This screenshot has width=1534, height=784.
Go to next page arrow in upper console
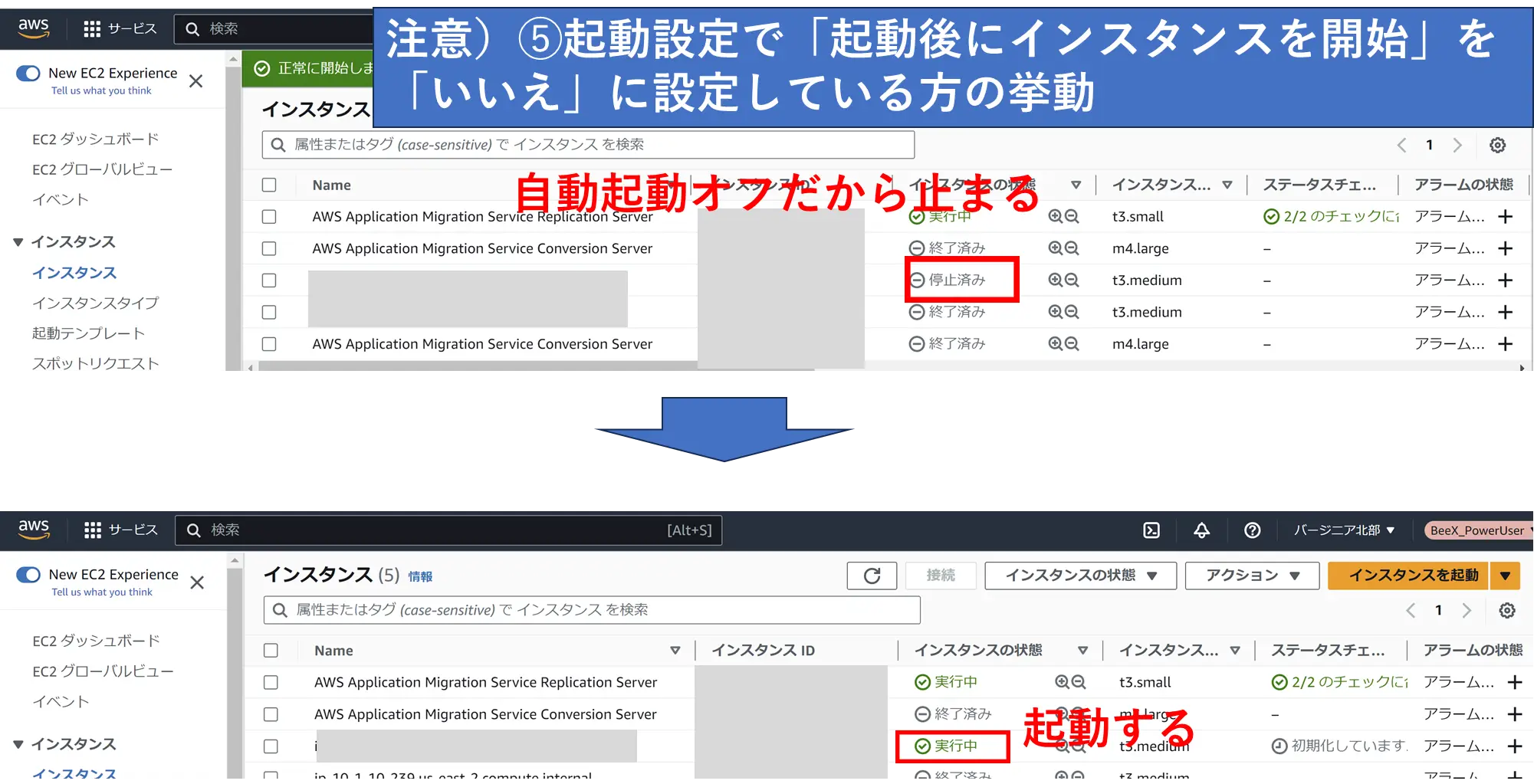pos(1457,145)
